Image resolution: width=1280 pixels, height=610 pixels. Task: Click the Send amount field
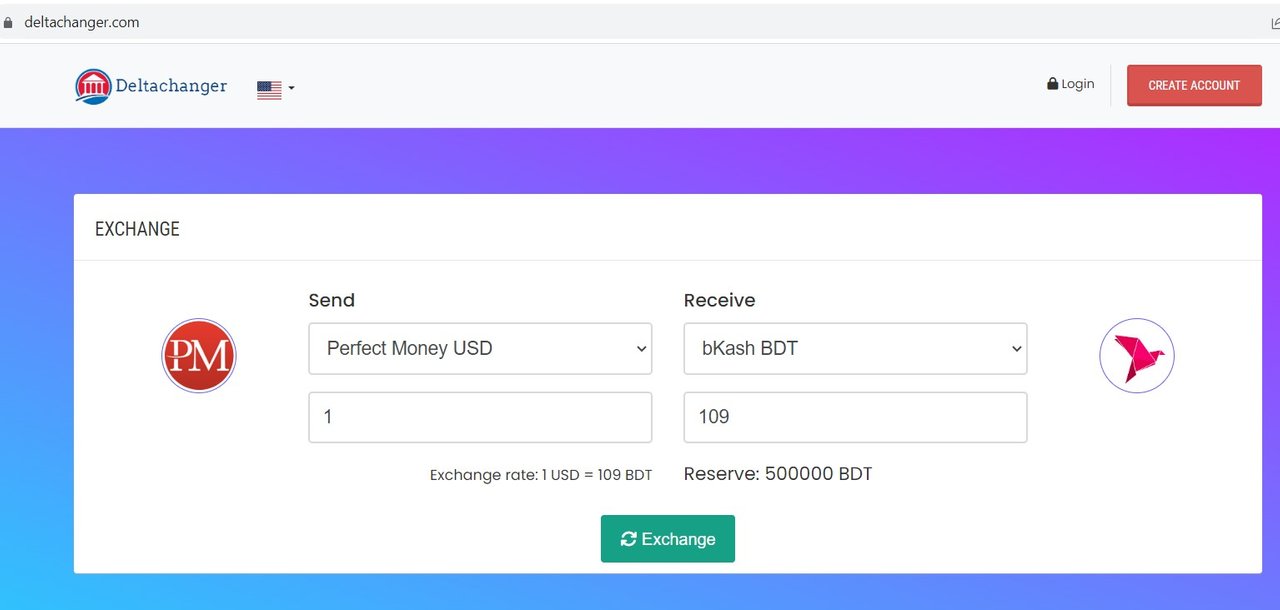pyautogui.click(x=480, y=417)
